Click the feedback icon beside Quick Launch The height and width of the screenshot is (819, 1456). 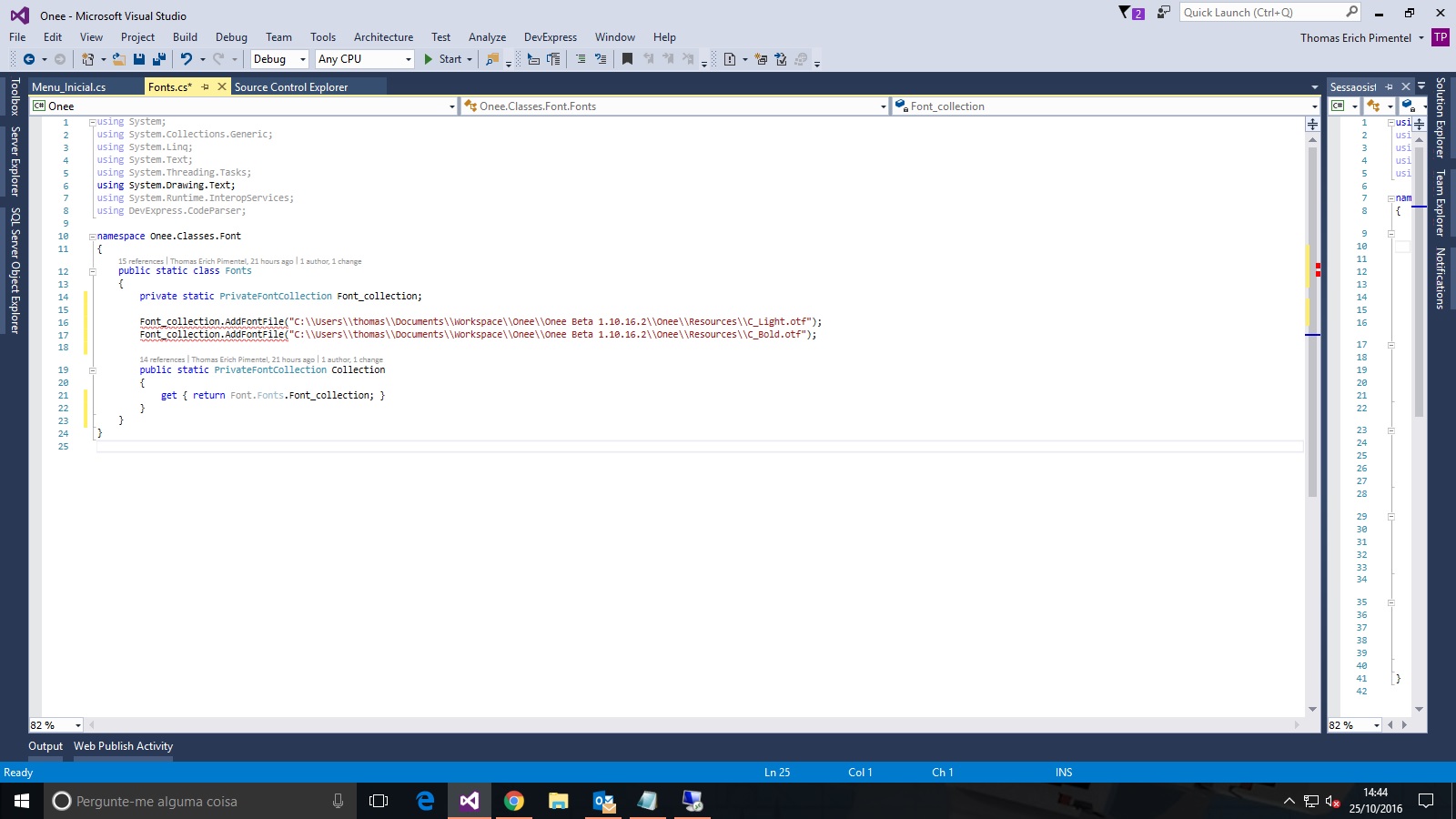click(x=1164, y=13)
